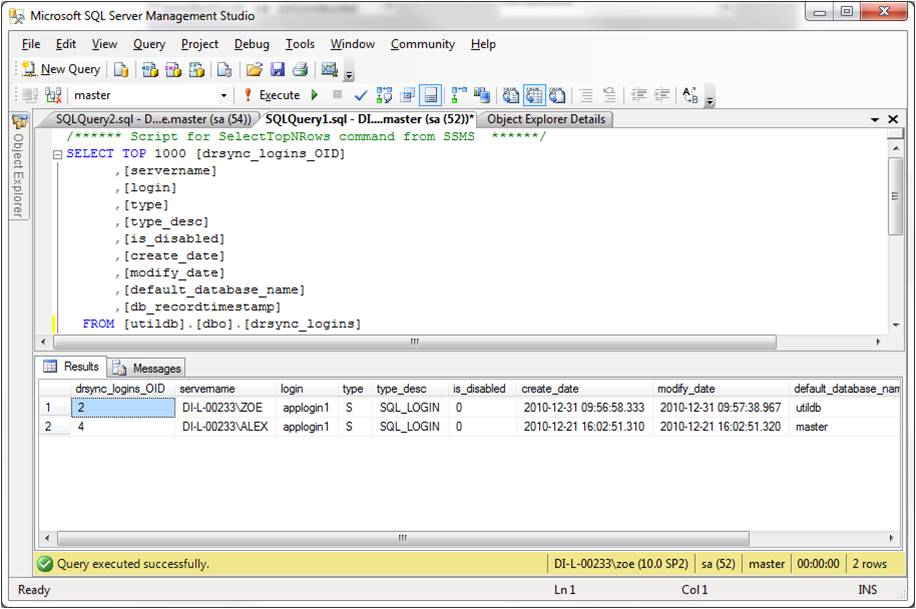Click the New Query toolbar button
Screen dimensions: 916x609
[62, 69]
